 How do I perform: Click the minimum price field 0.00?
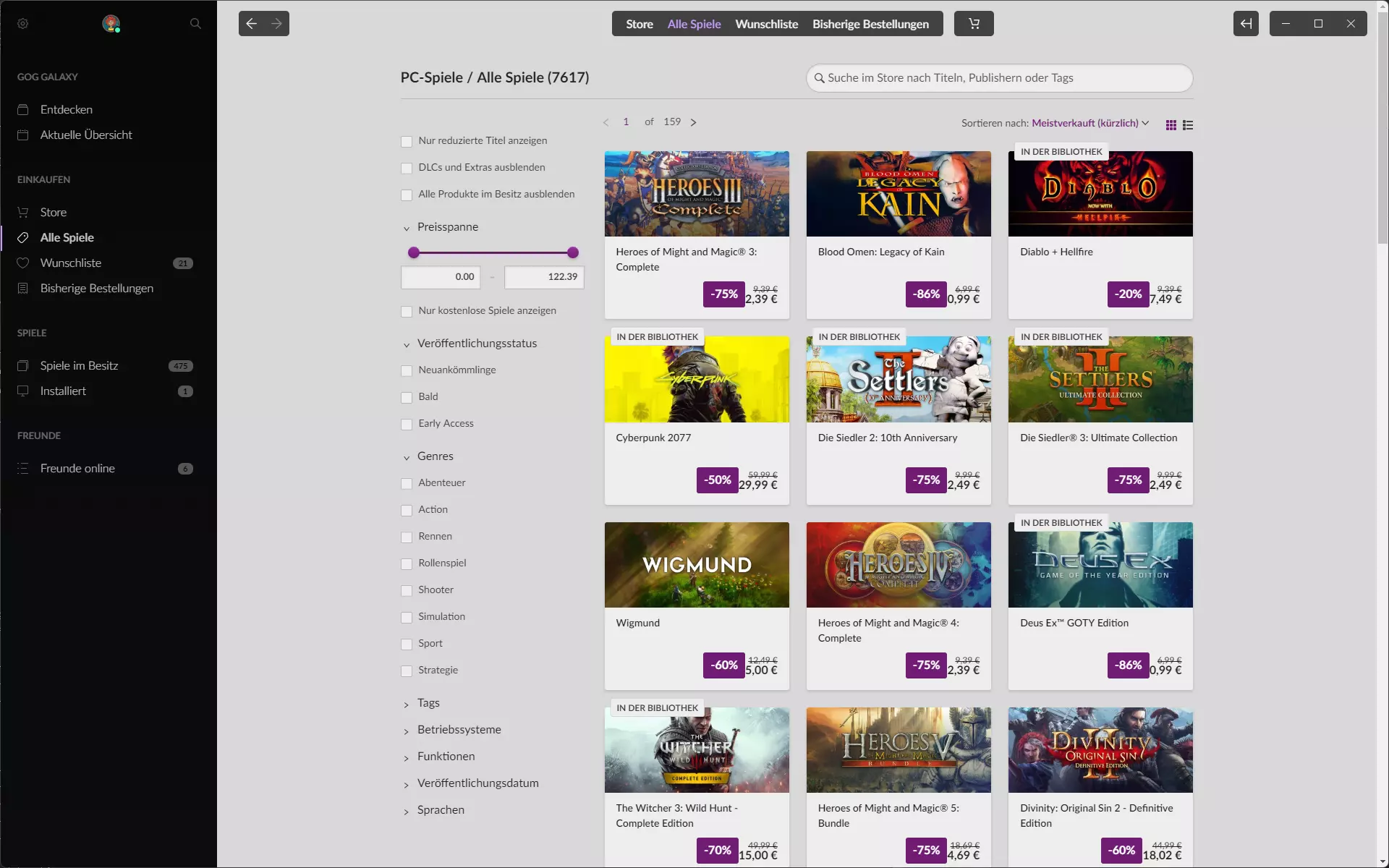[441, 277]
